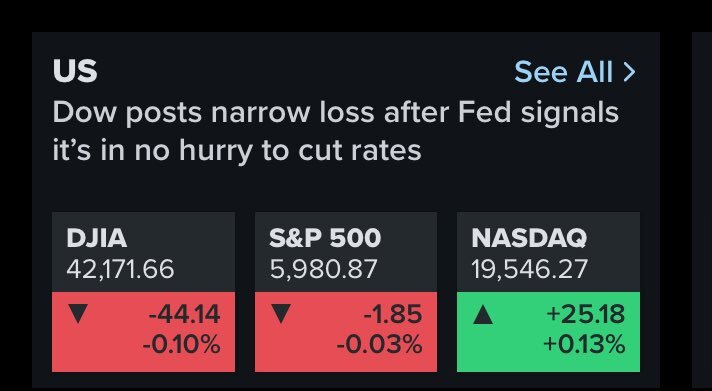Open the See All link

click(575, 72)
